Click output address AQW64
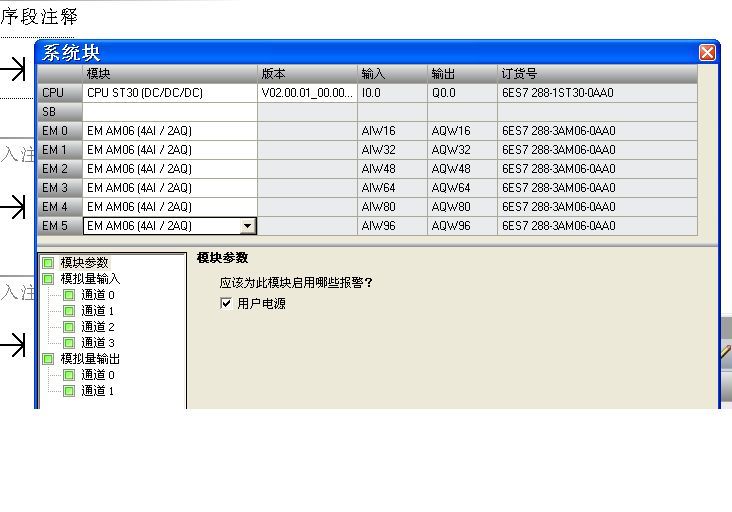This screenshot has width=732, height=512. click(462, 188)
